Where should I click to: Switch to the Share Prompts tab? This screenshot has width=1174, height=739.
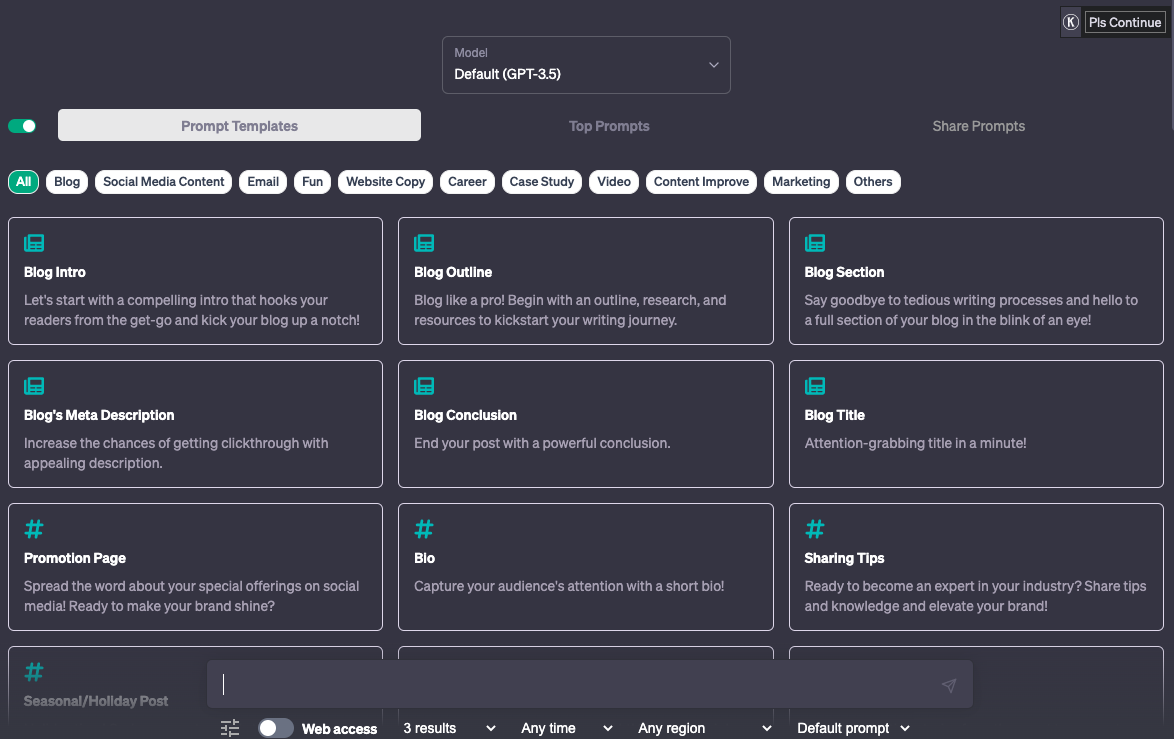(978, 126)
